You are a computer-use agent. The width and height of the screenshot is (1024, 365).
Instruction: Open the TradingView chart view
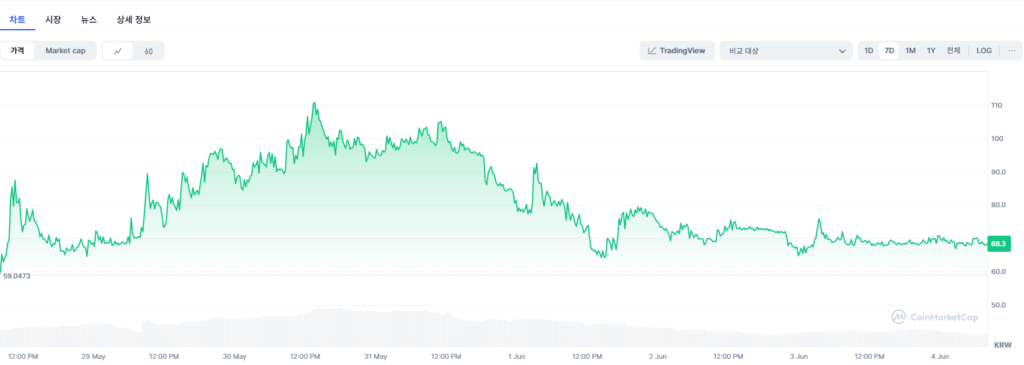(x=677, y=51)
